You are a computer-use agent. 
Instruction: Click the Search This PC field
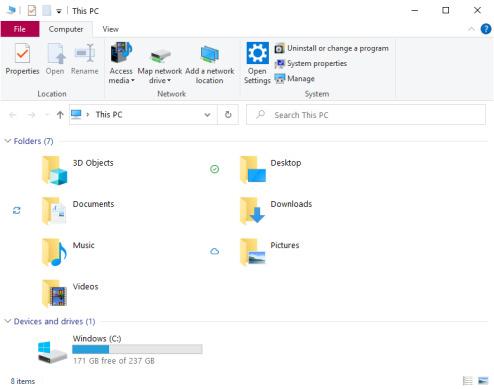pyautogui.click(x=366, y=115)
